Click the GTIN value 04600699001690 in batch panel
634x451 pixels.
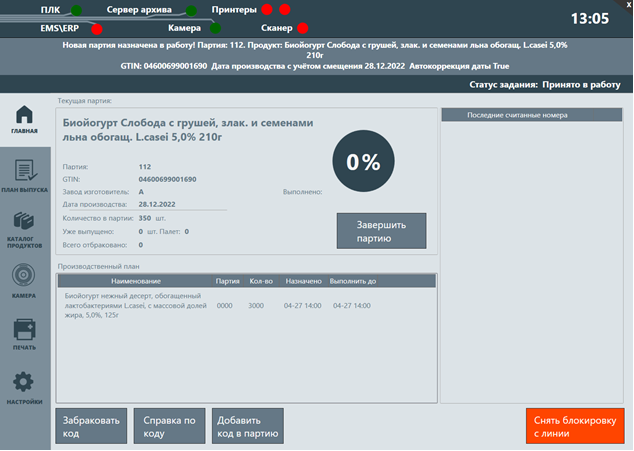point(167,179)
